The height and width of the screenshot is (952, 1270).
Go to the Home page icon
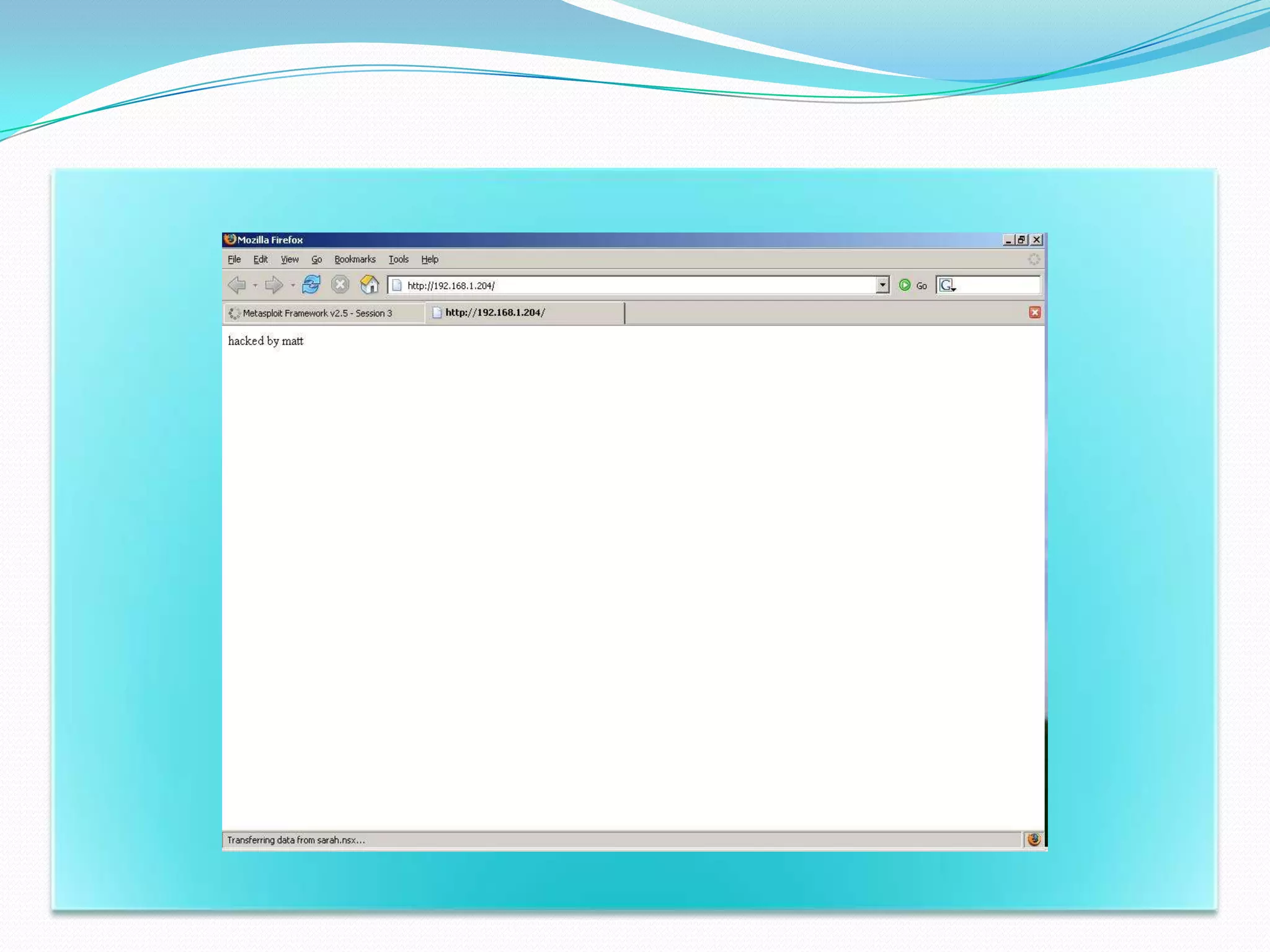[370, 284]
